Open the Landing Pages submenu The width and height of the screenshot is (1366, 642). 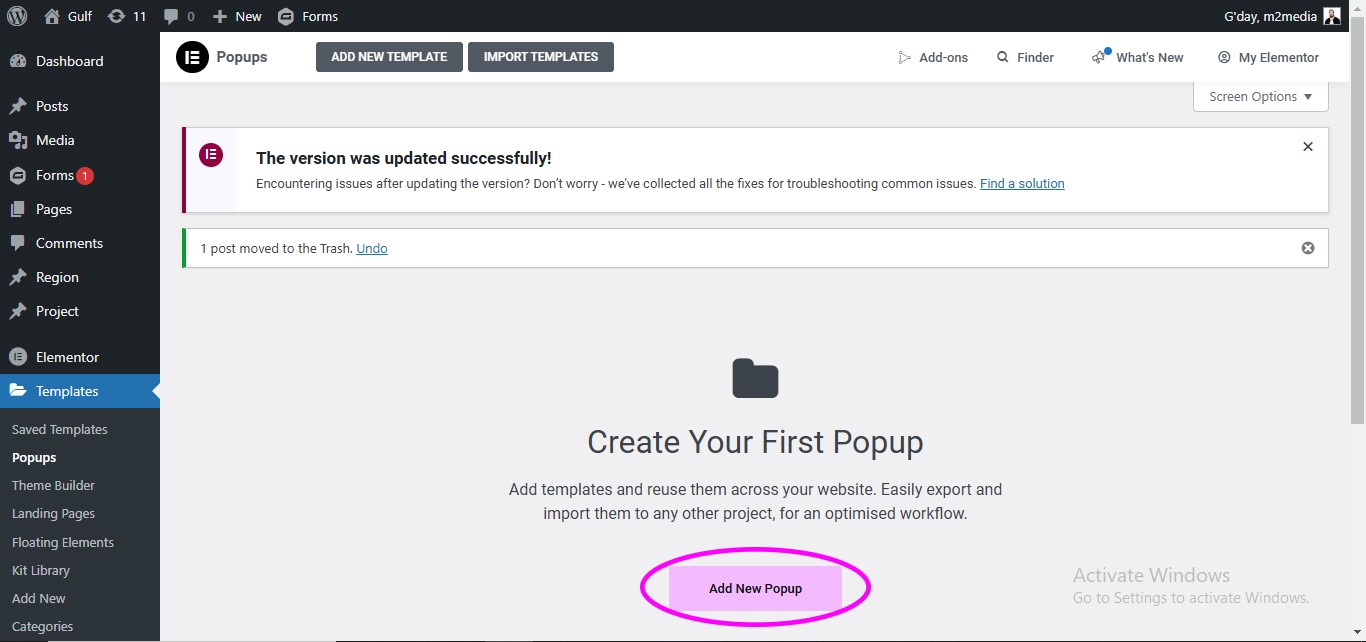coord(53,513)
